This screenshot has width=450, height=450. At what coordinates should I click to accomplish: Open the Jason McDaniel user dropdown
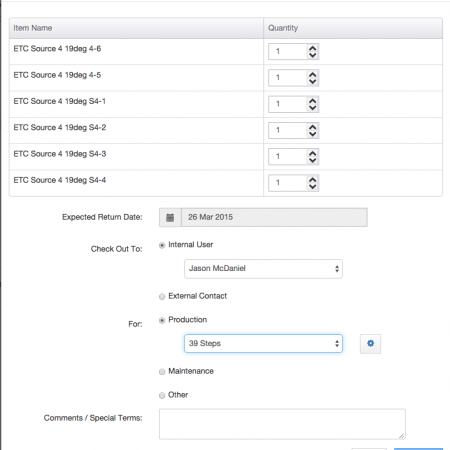pyautogui.click(x=263, y=269)
